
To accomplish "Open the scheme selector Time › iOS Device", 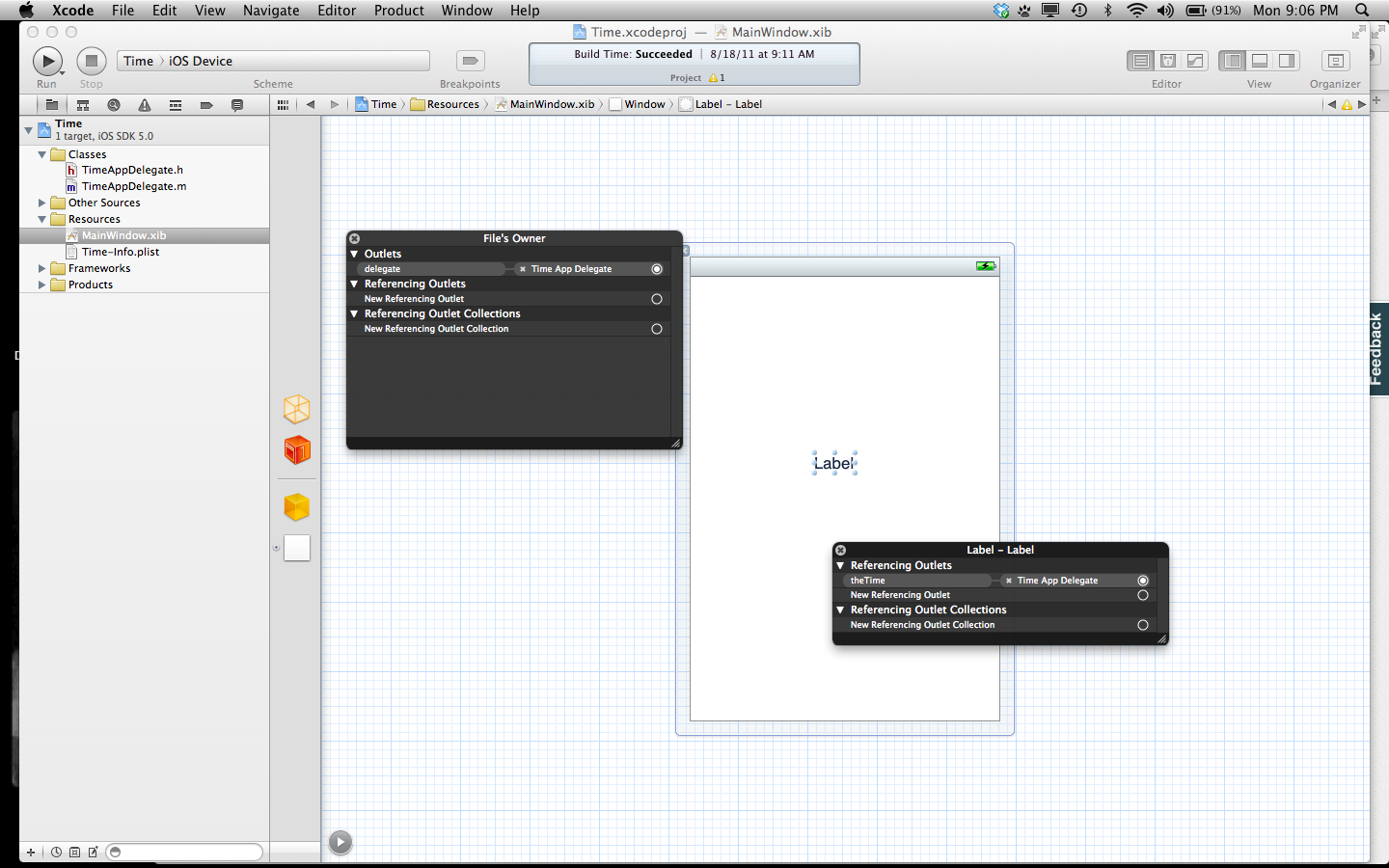I will pos(273,61).
